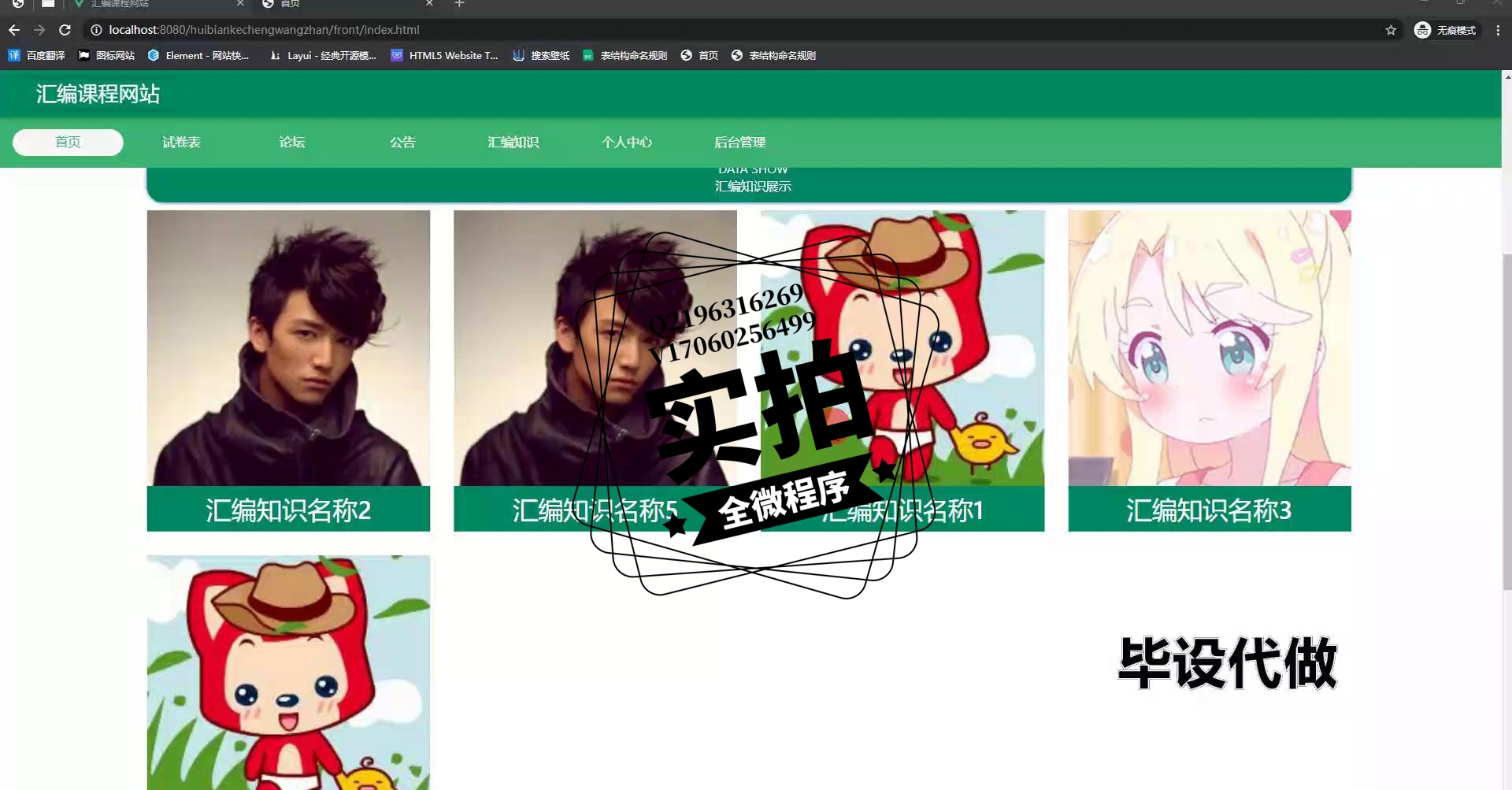This screenshot has width=1512, height=790.
Task: Close the 首页 browser tab
Action: (x=429, y=4)
